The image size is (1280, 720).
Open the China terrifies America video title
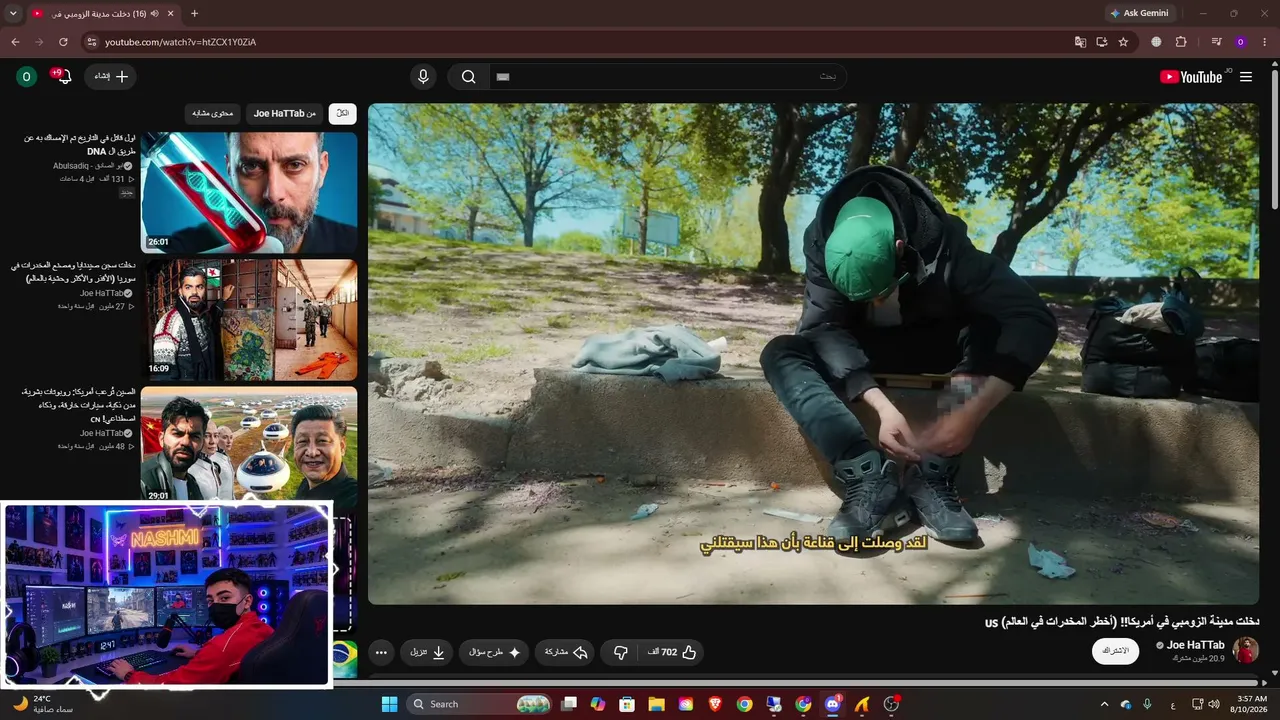coord(78,405)
